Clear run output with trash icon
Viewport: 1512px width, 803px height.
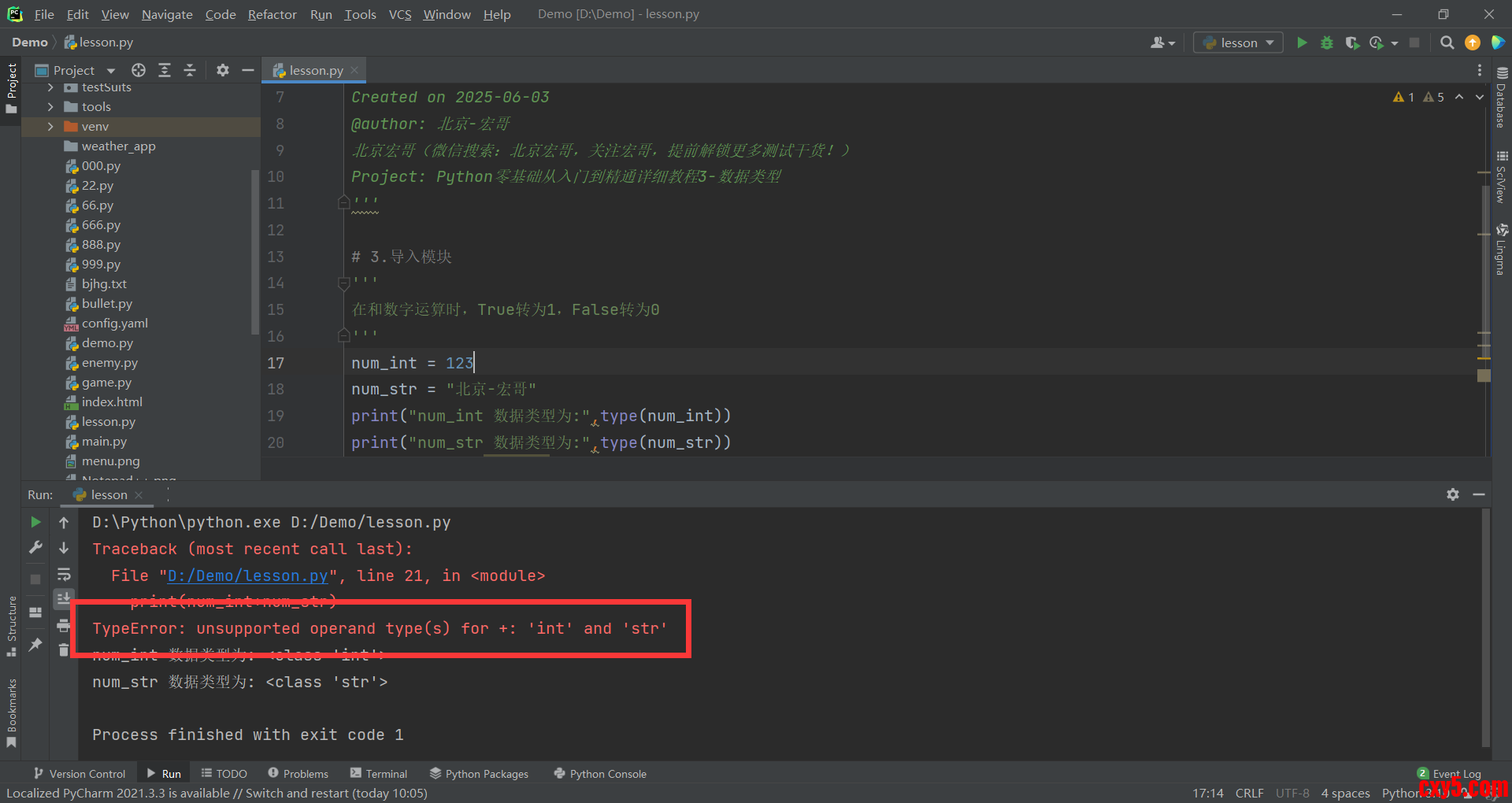point(64,649)
